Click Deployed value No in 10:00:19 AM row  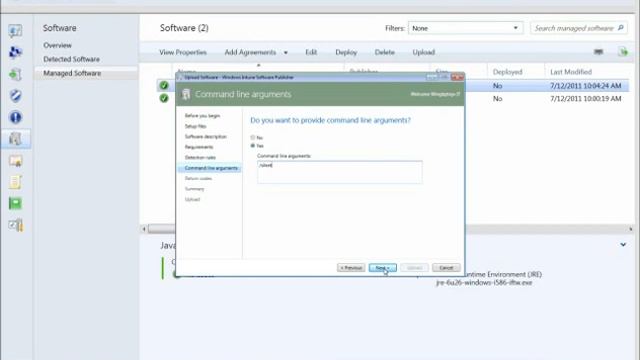coord(497,99)
